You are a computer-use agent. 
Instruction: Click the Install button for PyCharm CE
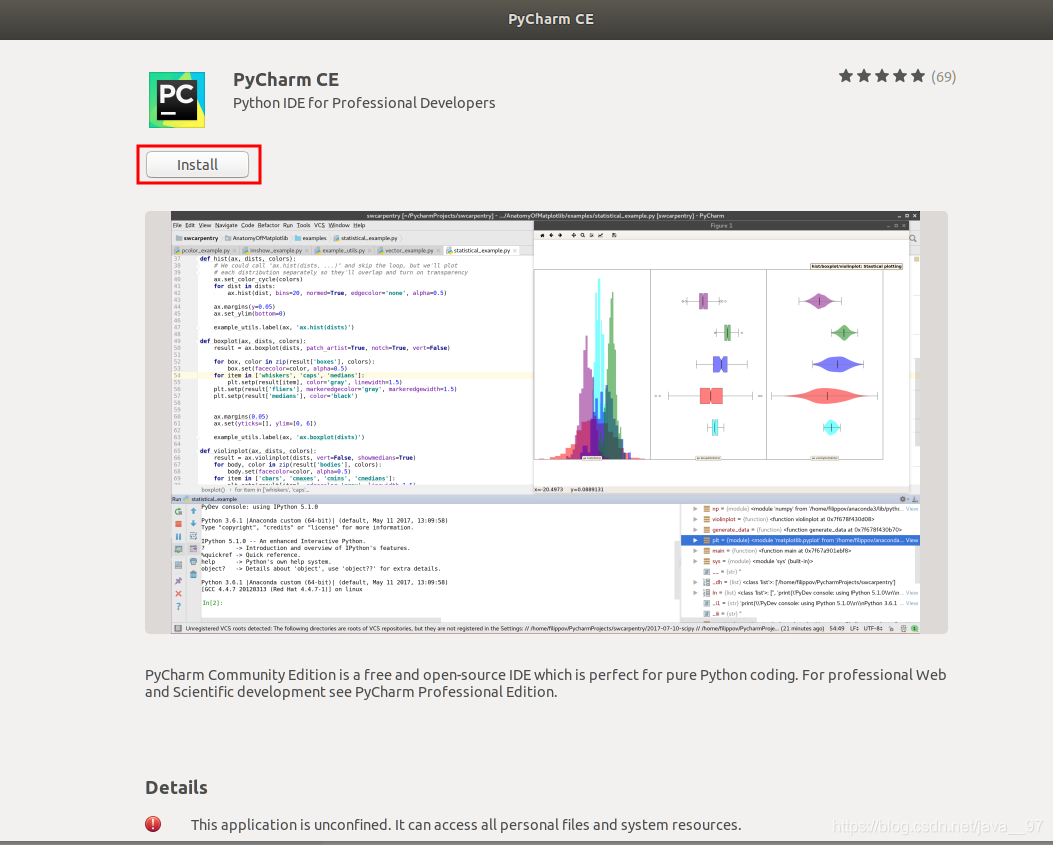197,165
